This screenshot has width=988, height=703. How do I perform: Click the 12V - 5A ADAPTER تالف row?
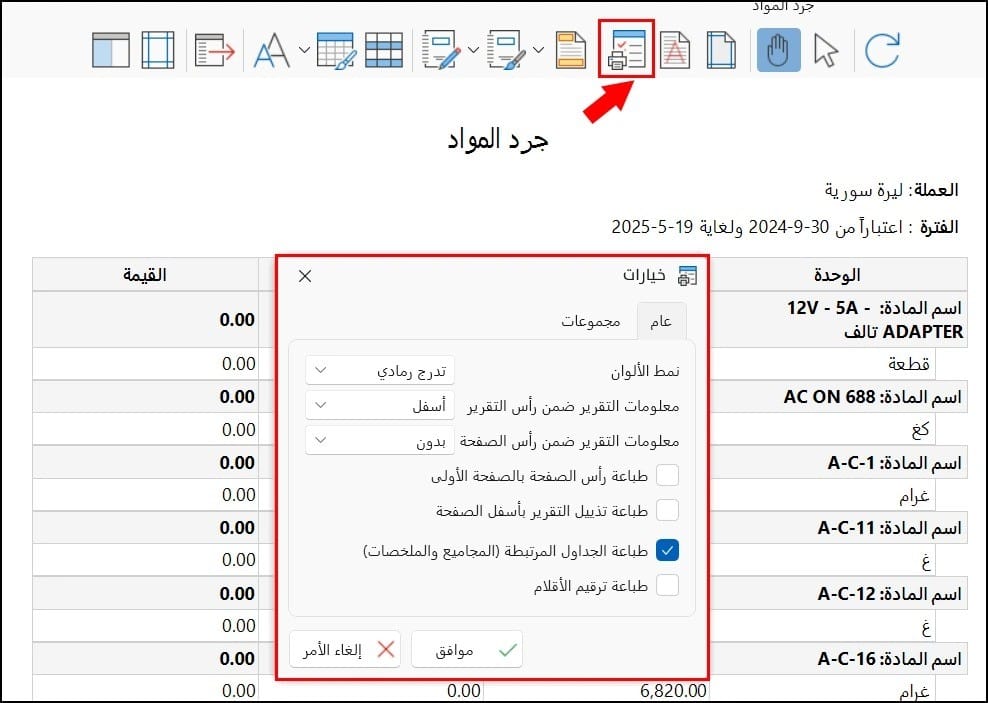click(x=837, y=319)
